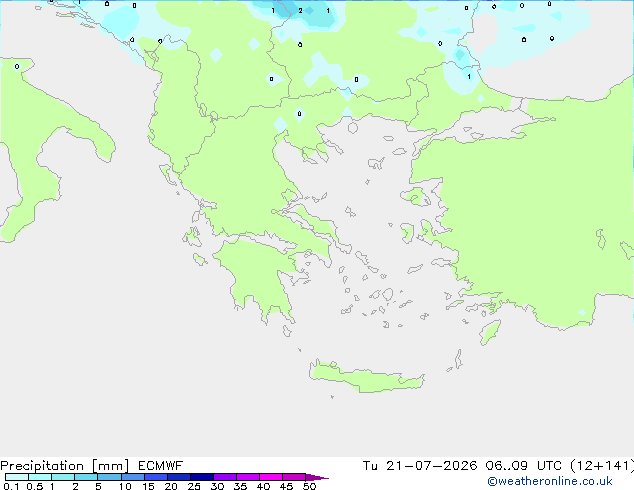
Task: Click the '06..09 UTC' time text
Action: point(524,466)
